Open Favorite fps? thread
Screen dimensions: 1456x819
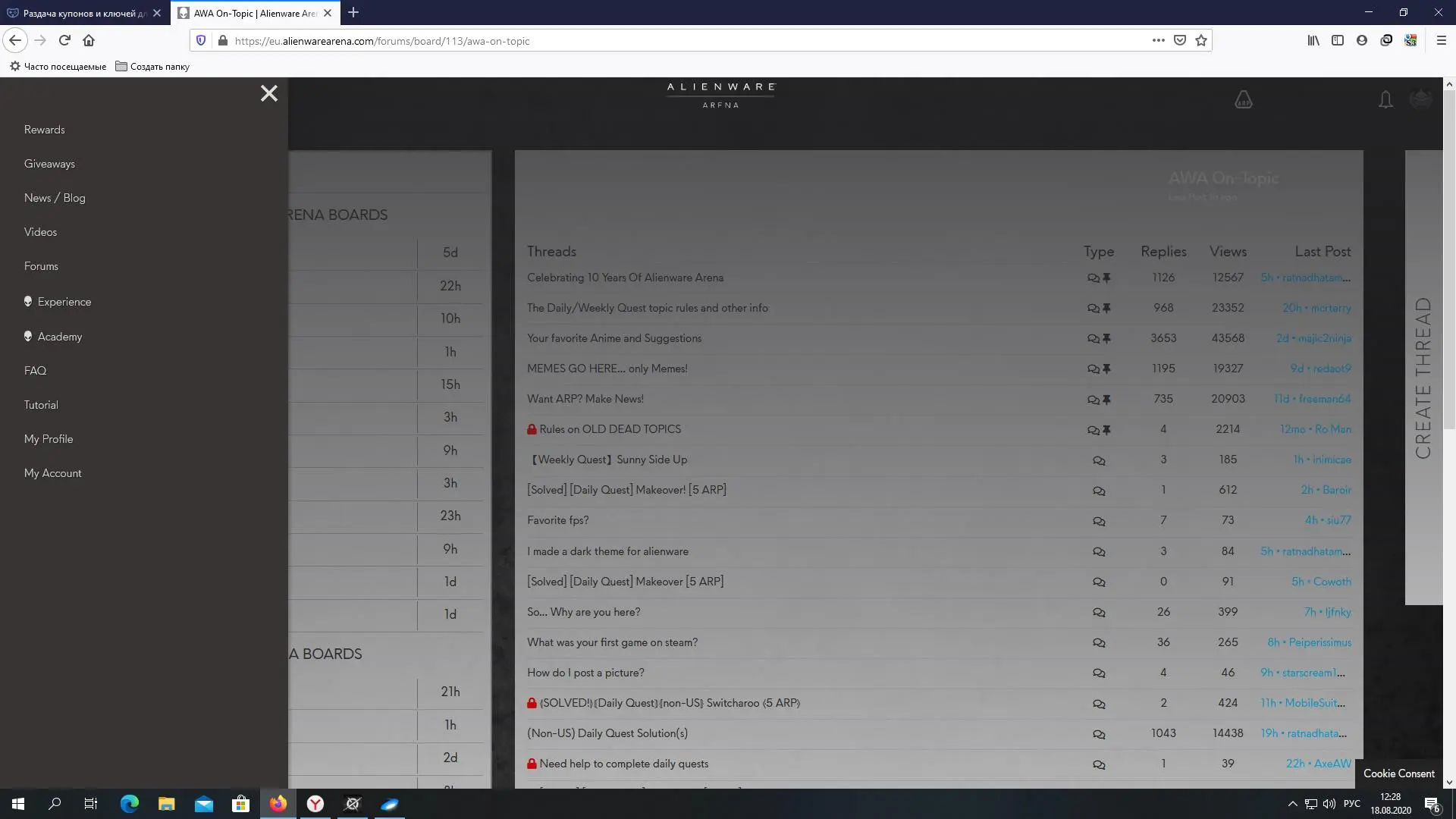point(558,520)
